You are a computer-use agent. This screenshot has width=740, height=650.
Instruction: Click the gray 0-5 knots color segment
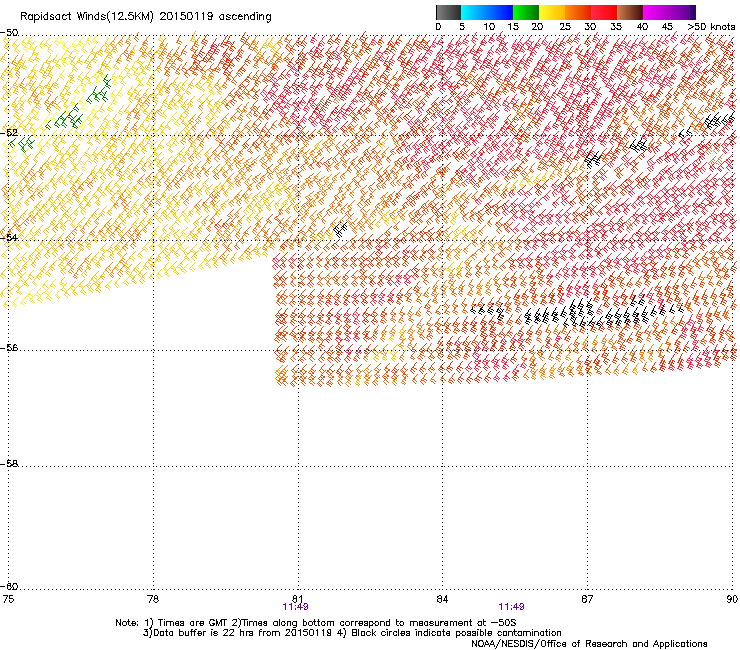[x=448, y=12]
